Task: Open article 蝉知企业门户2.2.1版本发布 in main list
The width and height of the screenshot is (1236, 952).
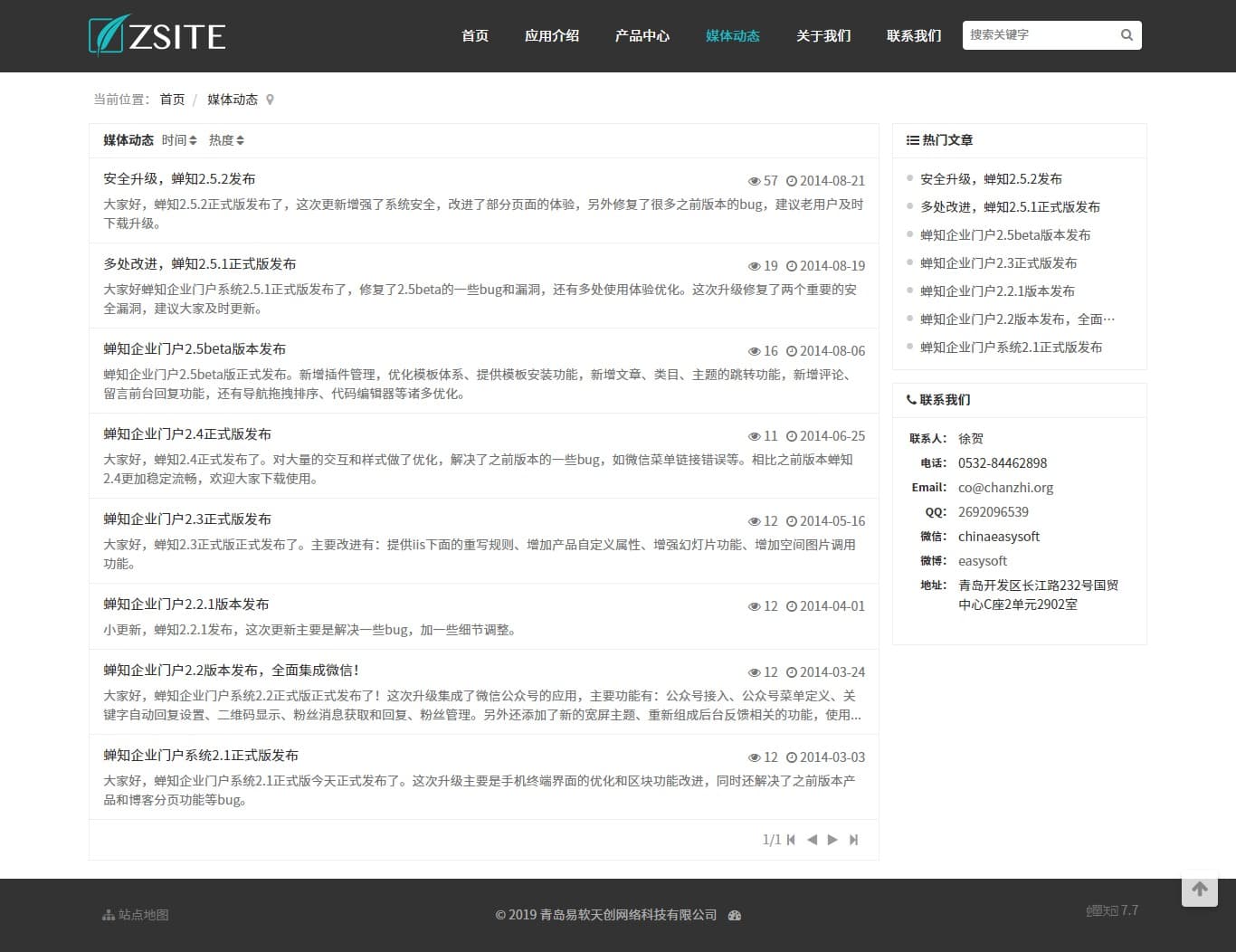Action: click(x=186, y=605)
